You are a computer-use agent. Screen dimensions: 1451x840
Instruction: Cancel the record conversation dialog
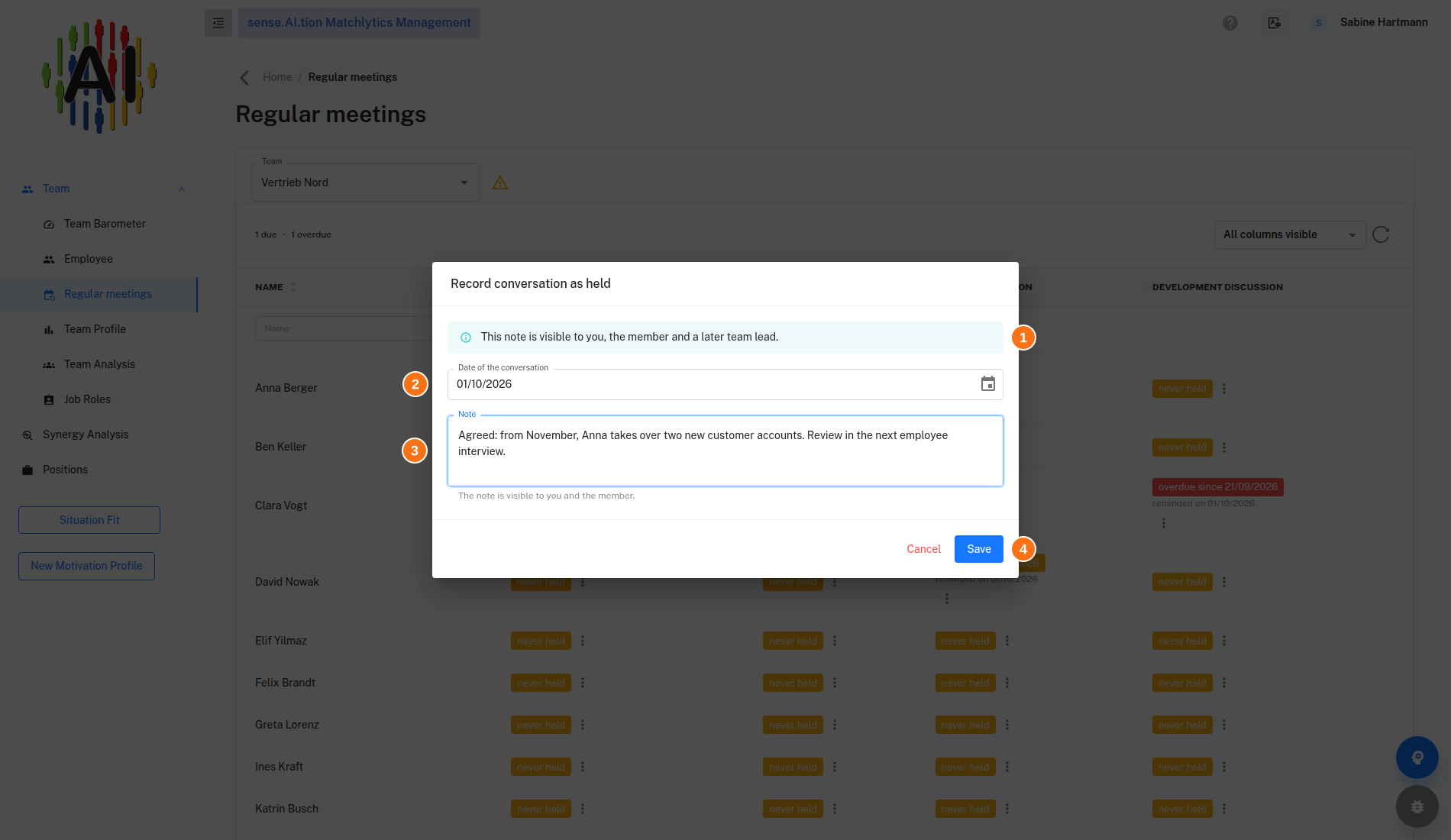923,549
